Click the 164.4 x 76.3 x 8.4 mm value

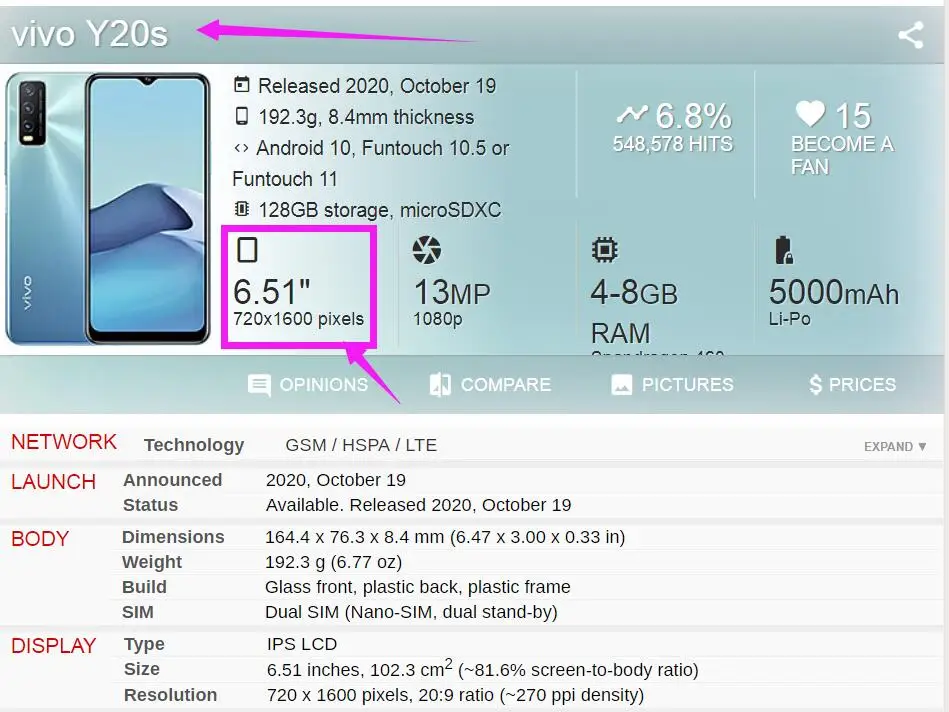pos(445,537)
